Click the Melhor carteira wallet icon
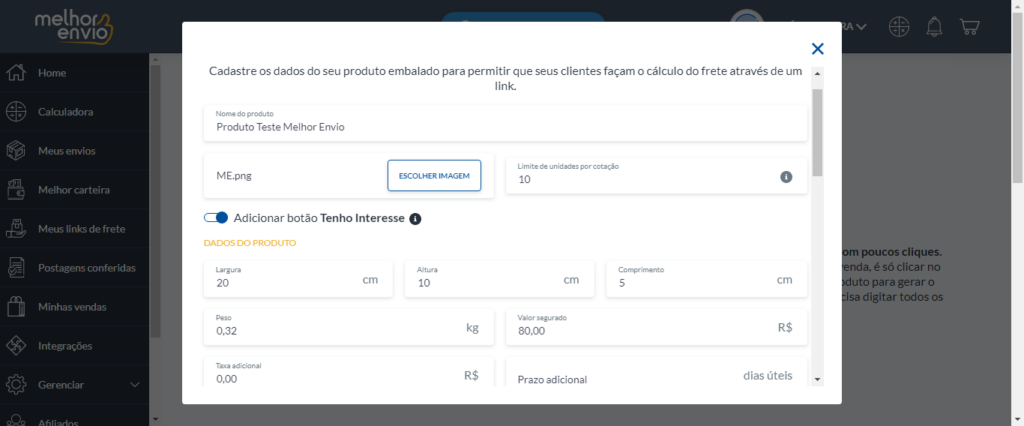Image resolution: width=1024 pixels, height=426 pixels. click(x=16, y=190)
